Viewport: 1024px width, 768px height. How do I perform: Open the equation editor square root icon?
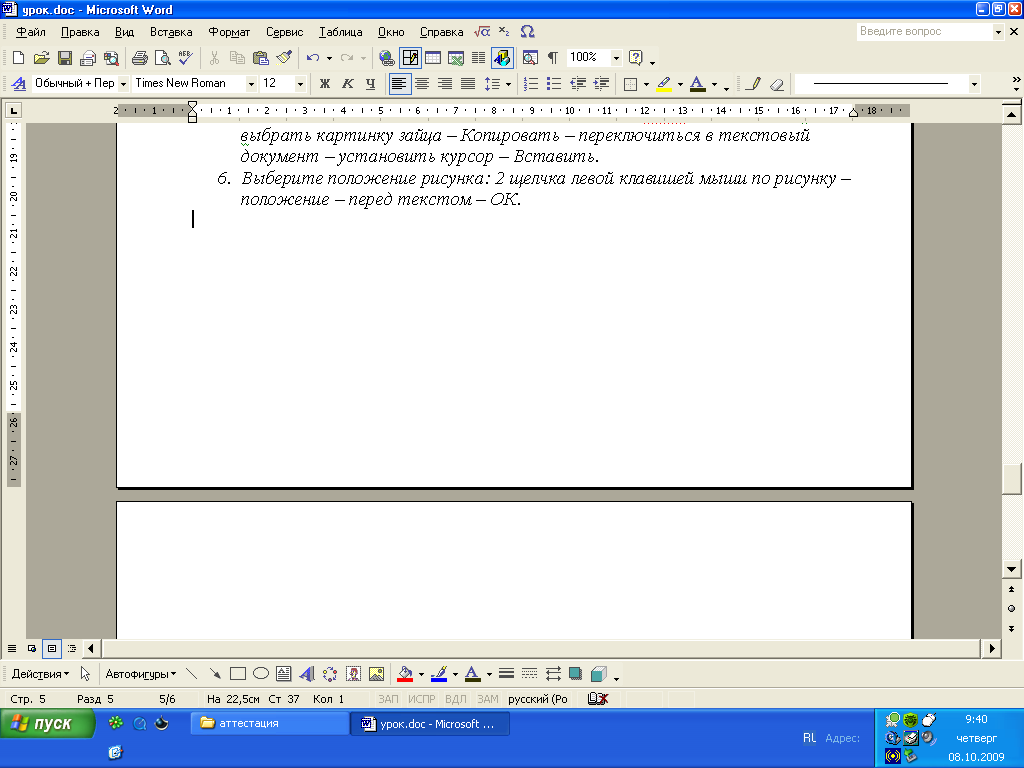tap(482, 31)
